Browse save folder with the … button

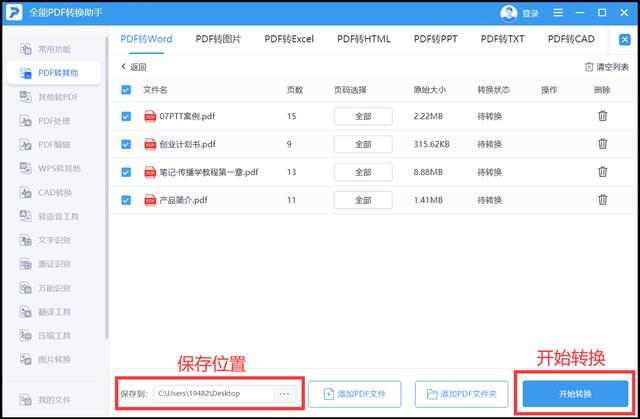click(x=284, y=394)
